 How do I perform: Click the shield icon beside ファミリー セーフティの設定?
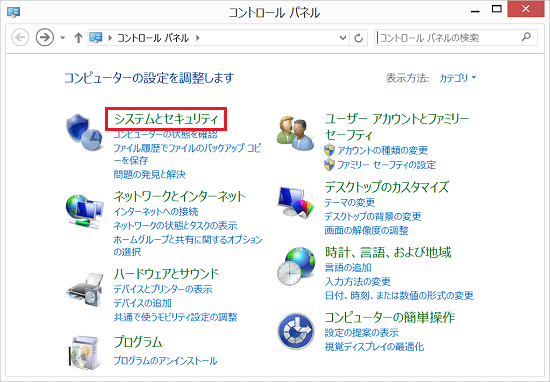tap(329, 165)
